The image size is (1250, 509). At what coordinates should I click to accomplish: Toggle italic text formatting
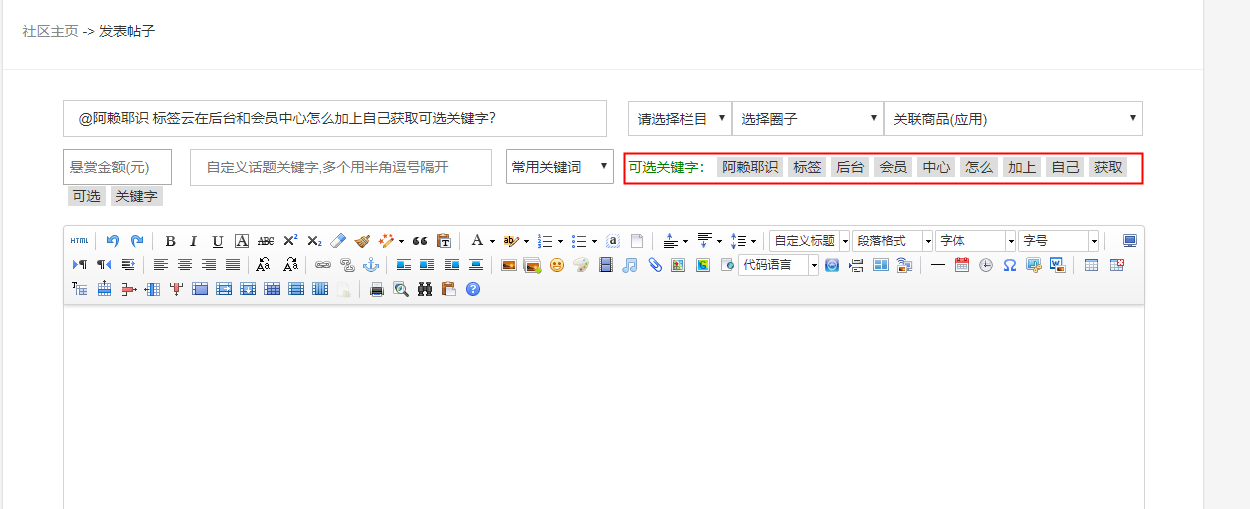pos(193,241)
